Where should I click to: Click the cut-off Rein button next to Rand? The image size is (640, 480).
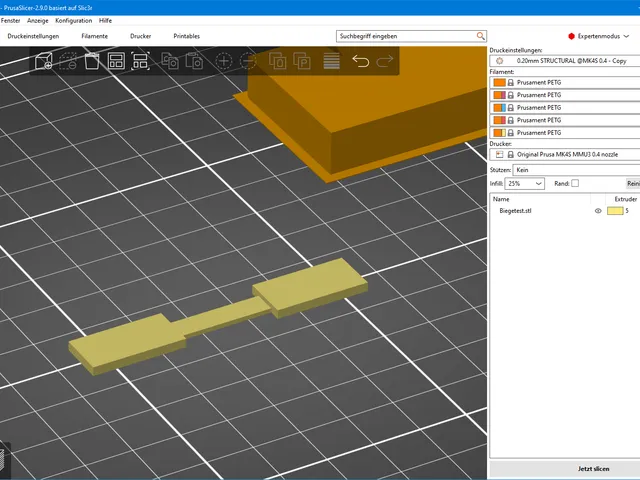click(633, 184)
